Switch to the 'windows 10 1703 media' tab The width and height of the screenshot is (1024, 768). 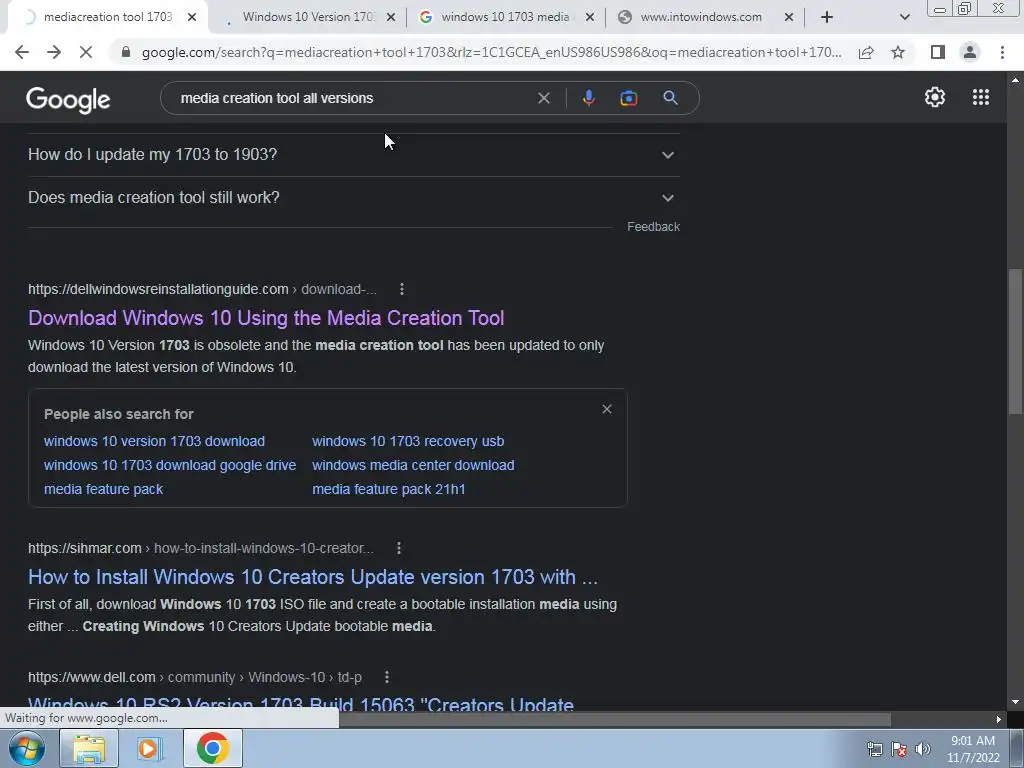[x=504, y=17]
